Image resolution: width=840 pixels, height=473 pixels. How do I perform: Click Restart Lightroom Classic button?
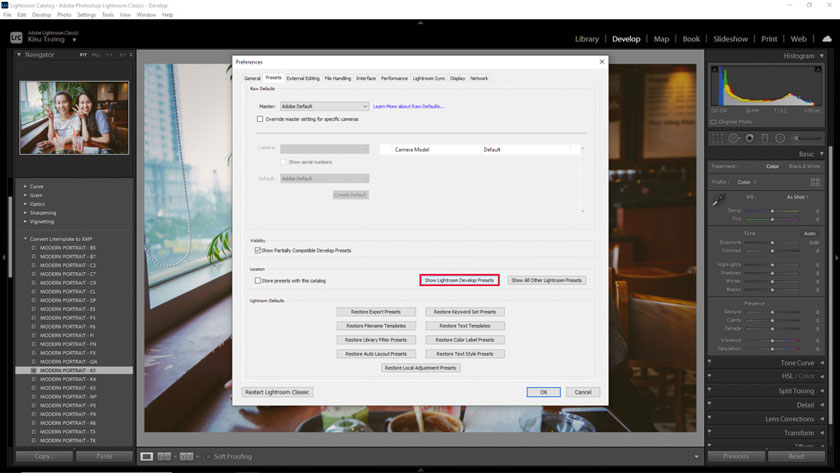coord(277,392)
